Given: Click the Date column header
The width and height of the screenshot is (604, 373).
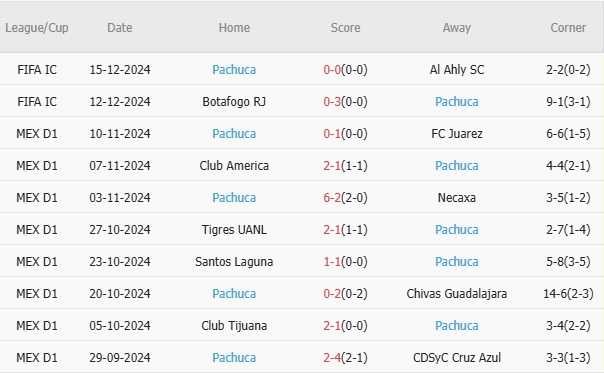Looking at the screenshot, I should pyautogui.click(x=119, y=28).
